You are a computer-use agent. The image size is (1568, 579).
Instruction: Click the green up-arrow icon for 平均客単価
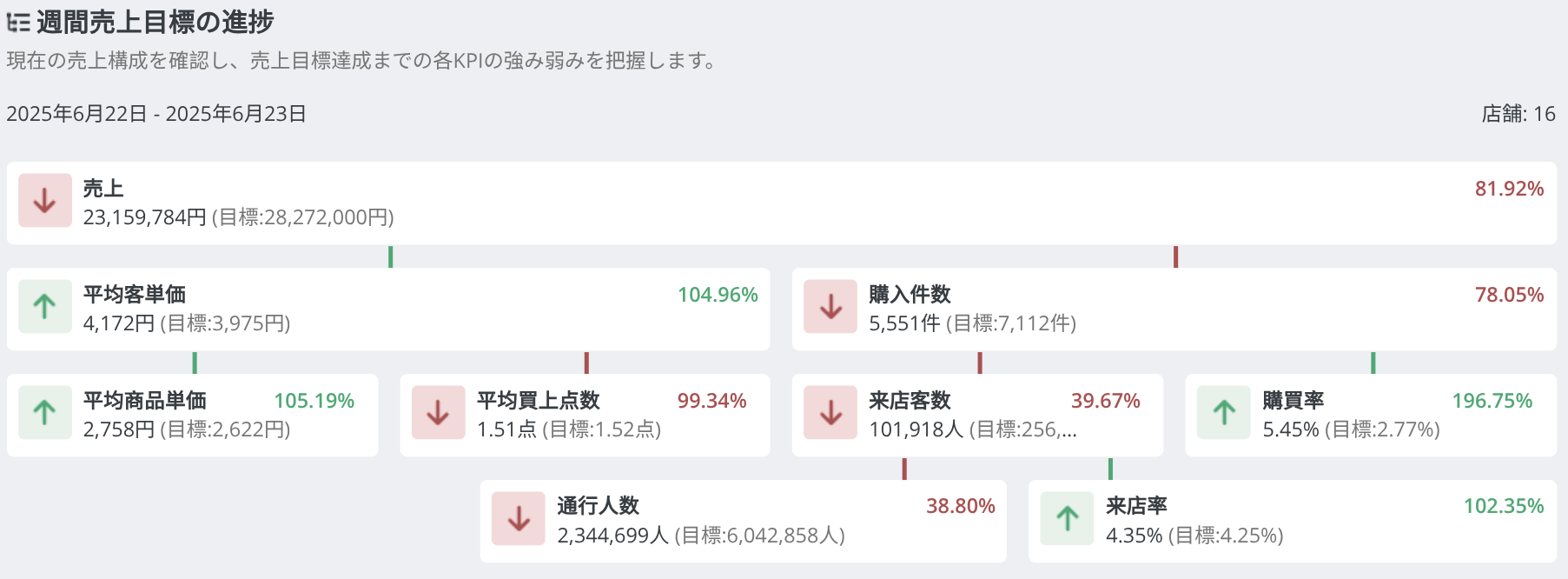click(45, 307)
